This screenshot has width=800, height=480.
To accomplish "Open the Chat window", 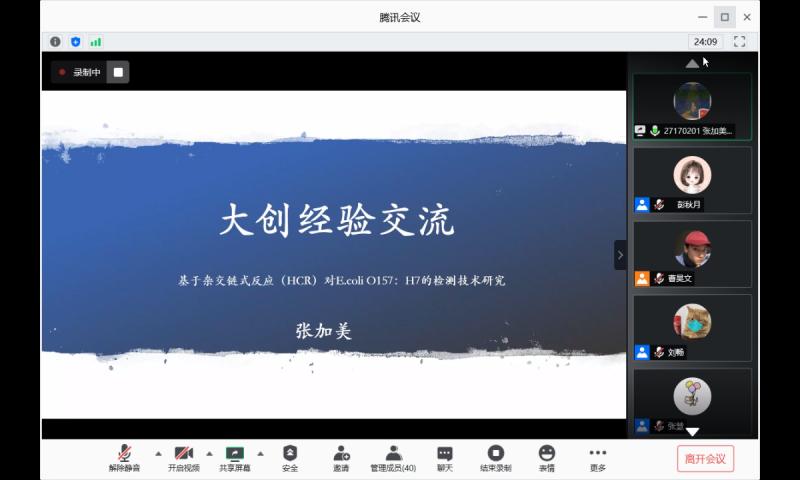I will click(x=445, y=457).
